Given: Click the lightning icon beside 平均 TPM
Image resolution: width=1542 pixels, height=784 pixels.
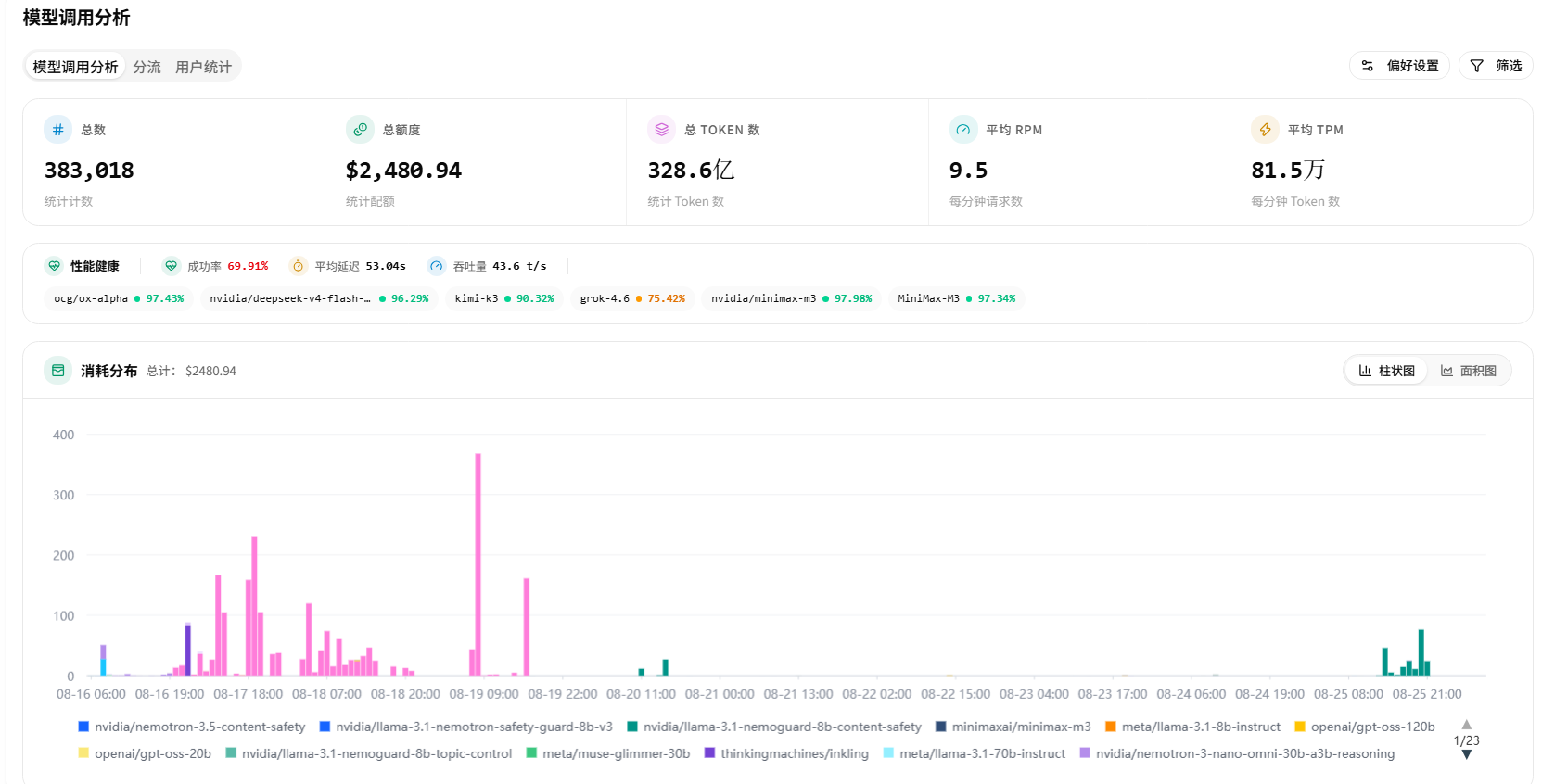Looking at the screenshot, I should tap(1265, 130).
